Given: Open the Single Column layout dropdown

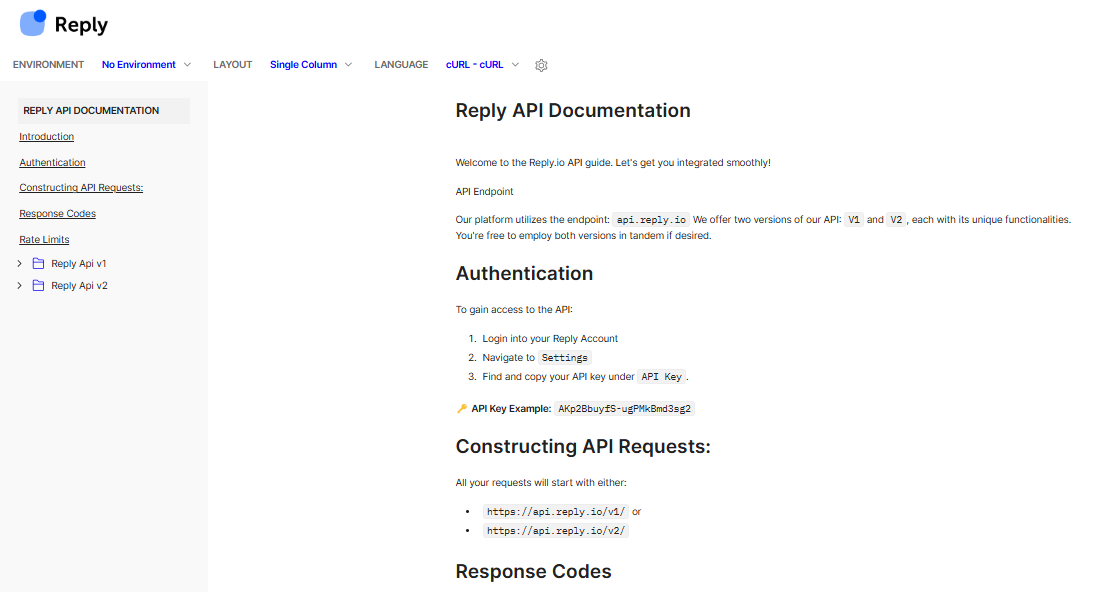Looking at the screenshot, I should (x=311, y=64).
